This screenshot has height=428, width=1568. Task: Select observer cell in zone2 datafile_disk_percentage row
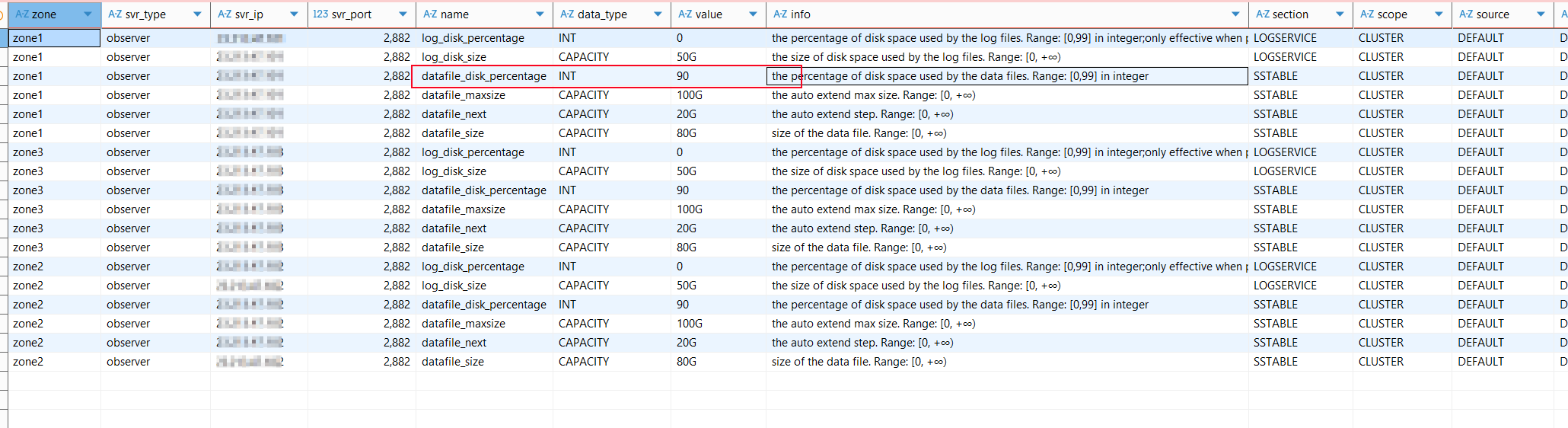pyautogui.click(x=155, y=305)
